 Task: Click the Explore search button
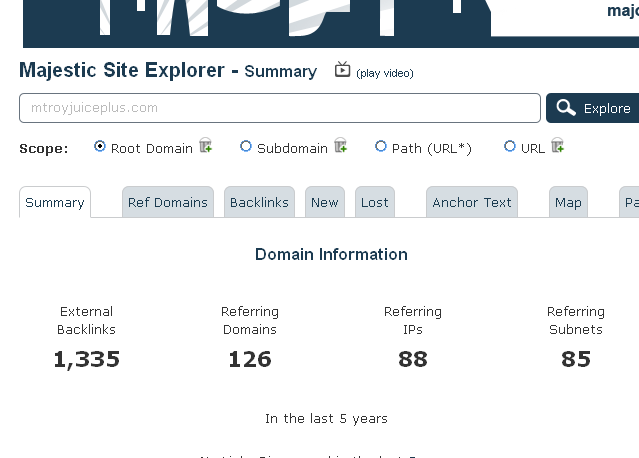[593, 108]
